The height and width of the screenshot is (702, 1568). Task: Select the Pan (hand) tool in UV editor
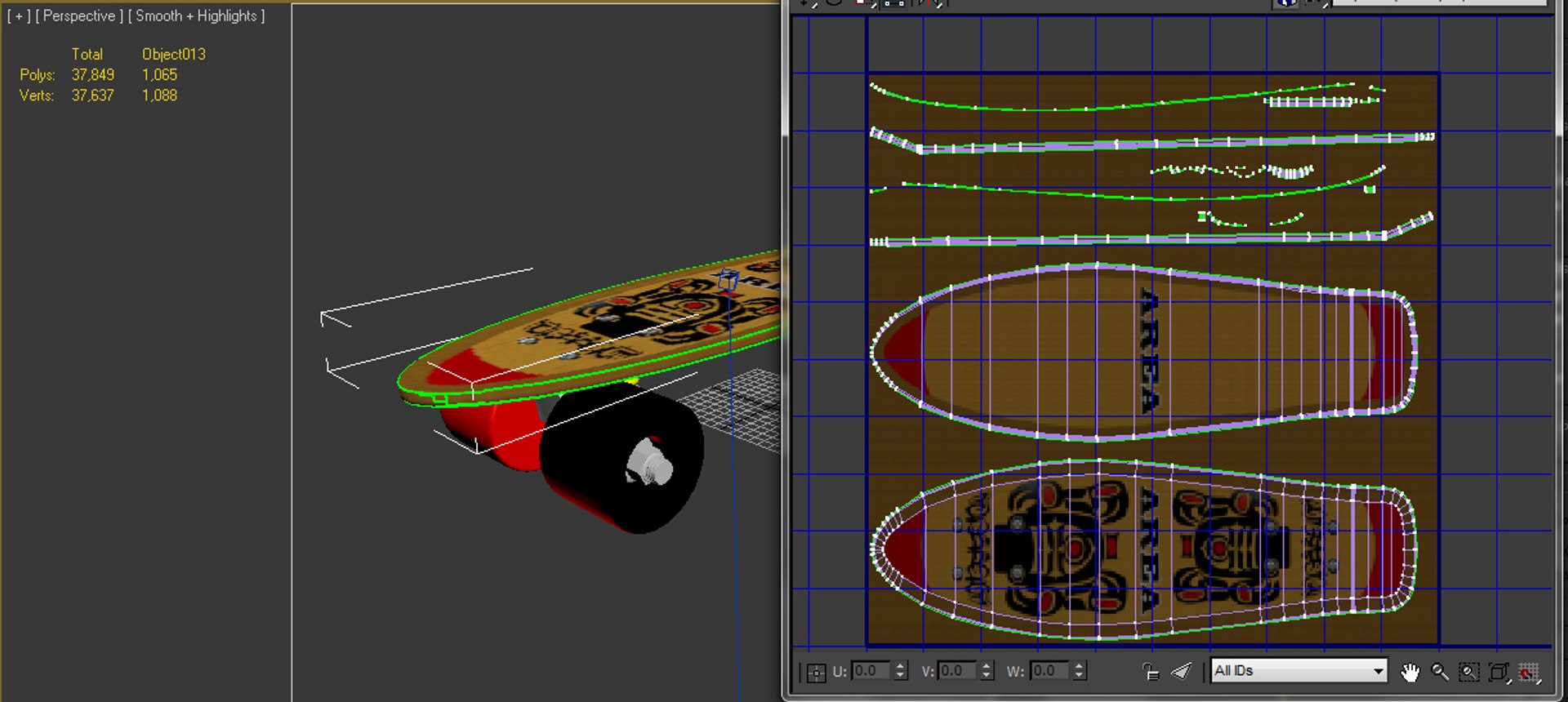[x=1410, y=672]
